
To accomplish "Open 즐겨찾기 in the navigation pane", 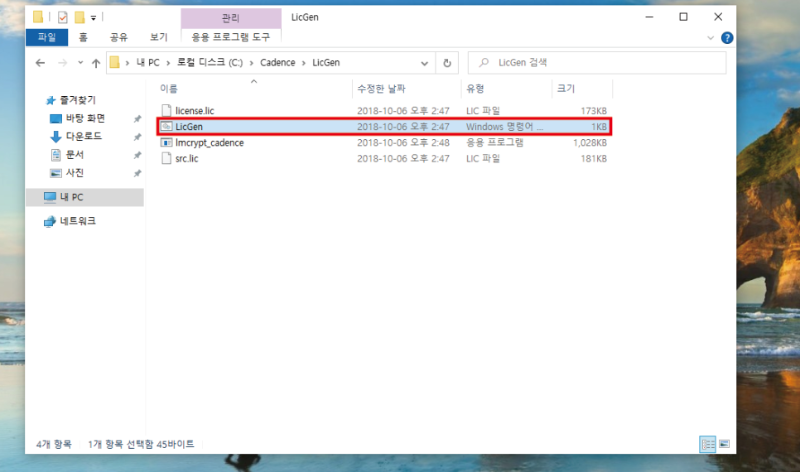I will [x=78, y=100].
